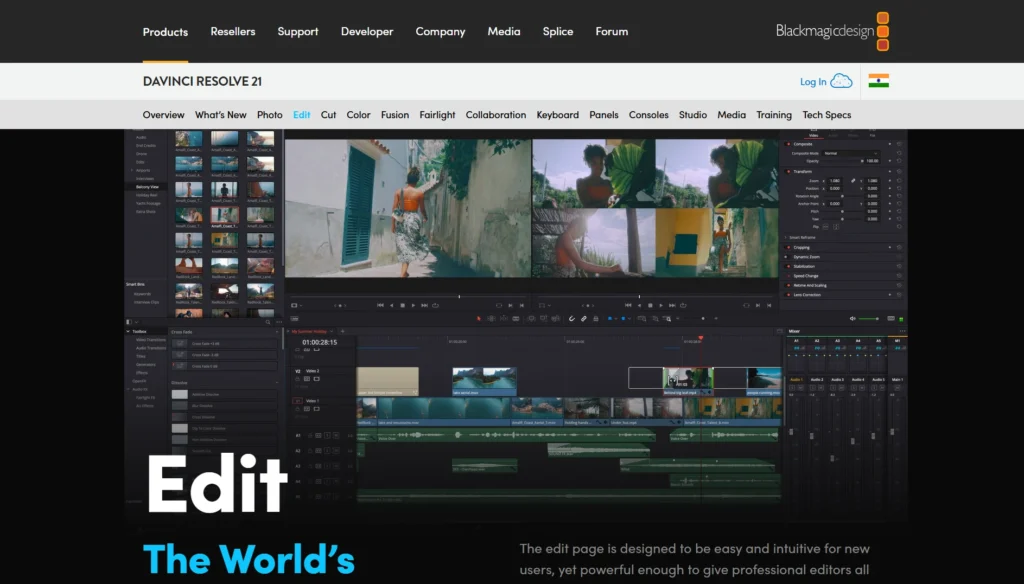Stop playback in the timeline viewer

650,305
